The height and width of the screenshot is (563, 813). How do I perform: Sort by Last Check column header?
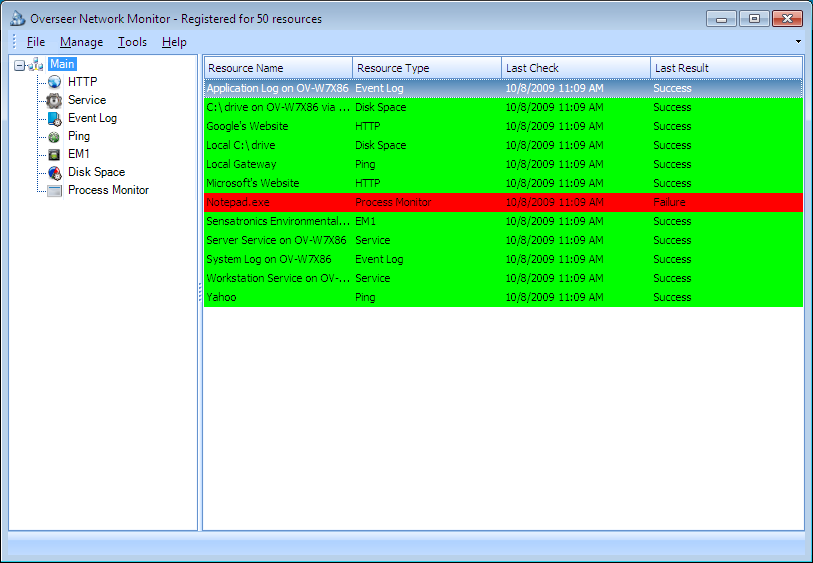(x=576, y=68)
